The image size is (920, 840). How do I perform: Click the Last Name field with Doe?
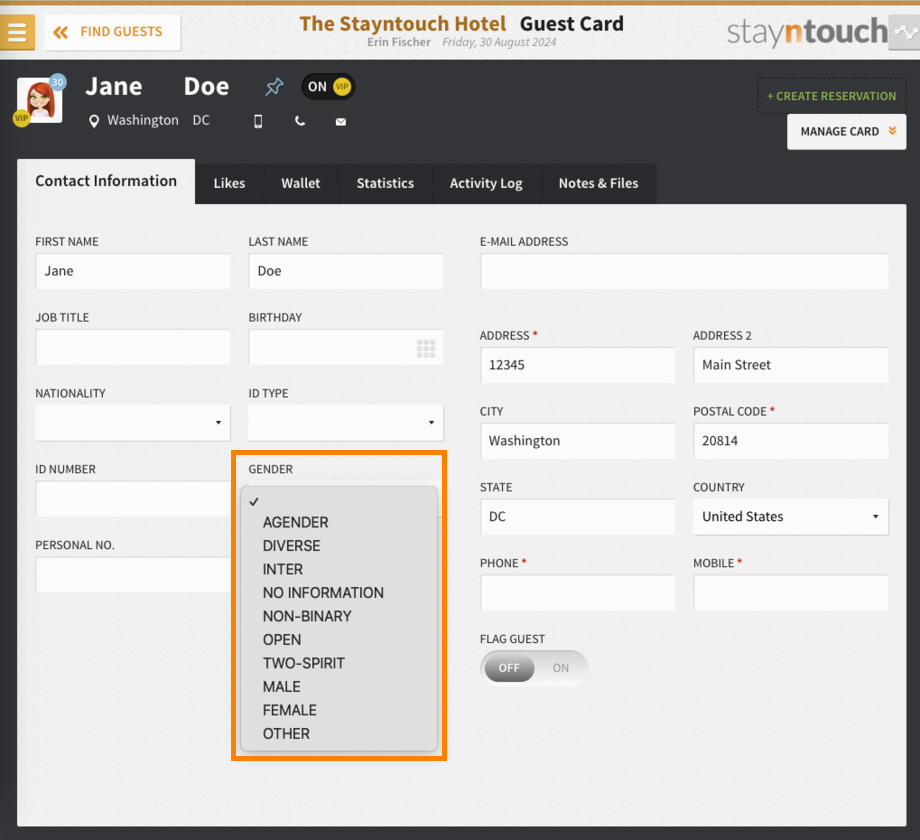346,271
